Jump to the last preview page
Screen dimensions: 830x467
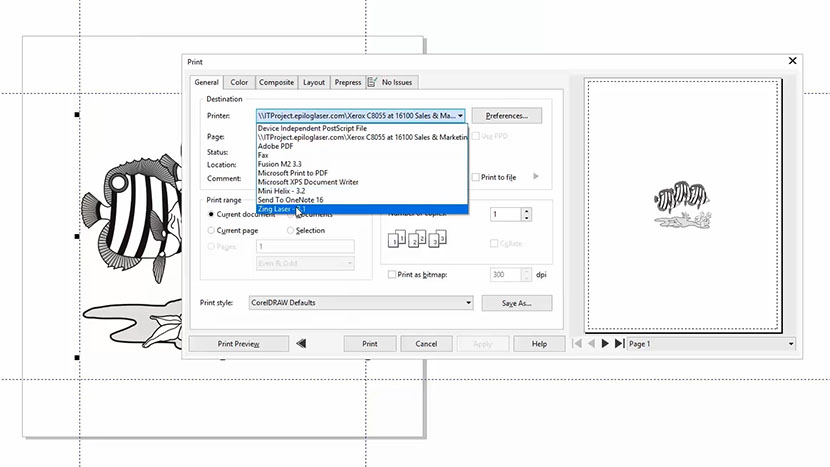620,344
